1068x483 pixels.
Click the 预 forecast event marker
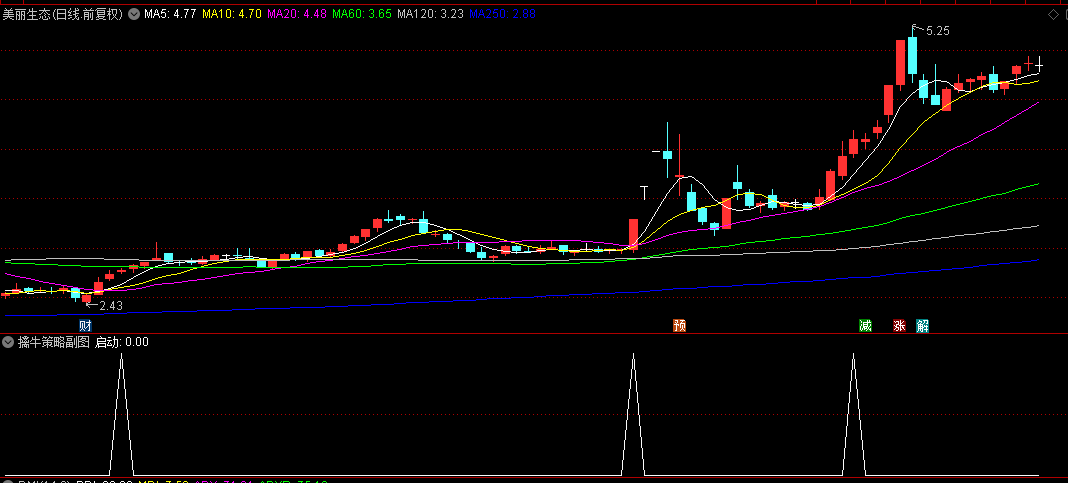coord(679,326)
